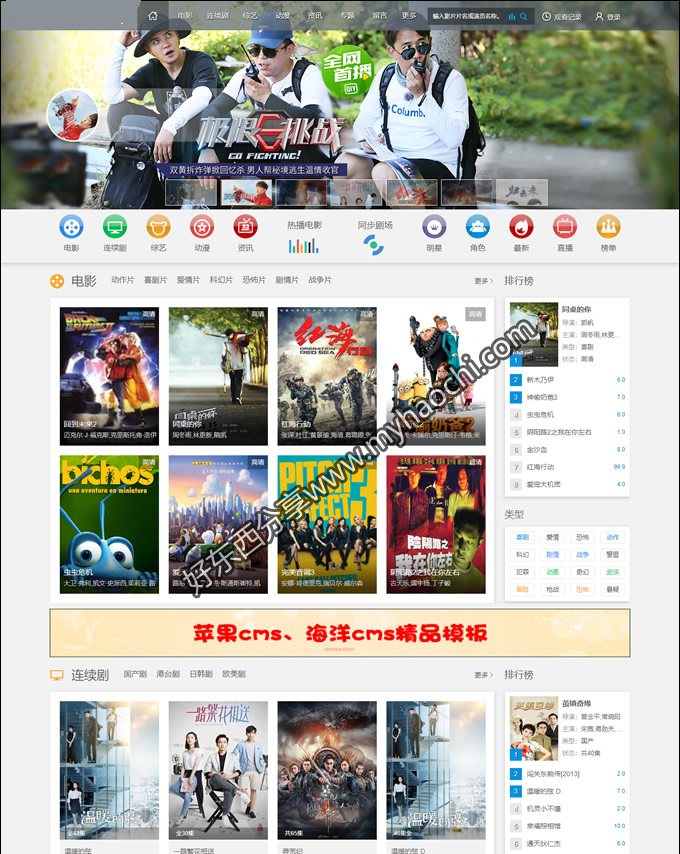Open the purple 明星 crown icon
The image size is (680, 854).
[434, 227]
